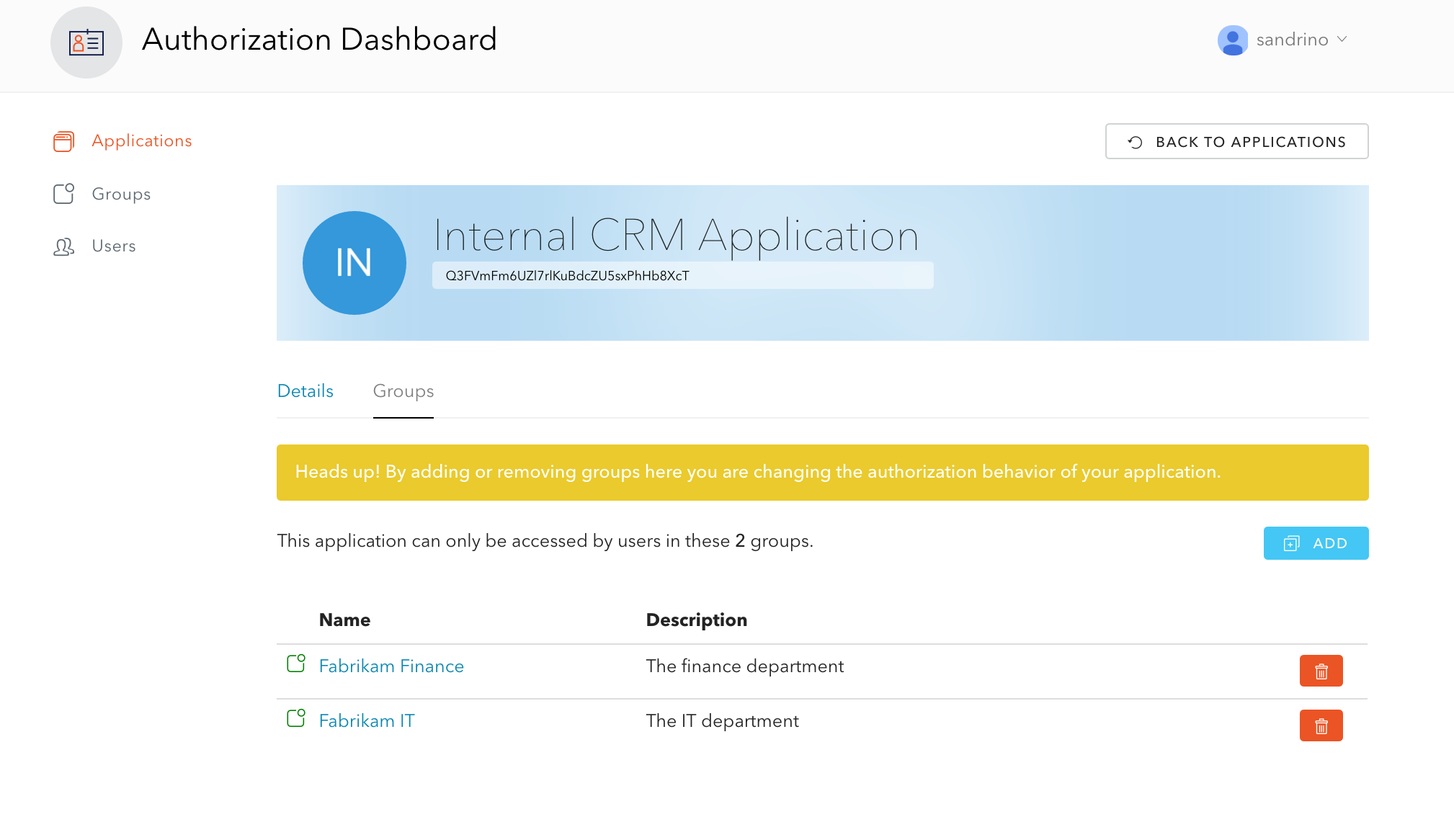Open the Fabrikam IT link
This screenshot has height=840, width=1454.
pyautogui.click(x=367, y=721)
